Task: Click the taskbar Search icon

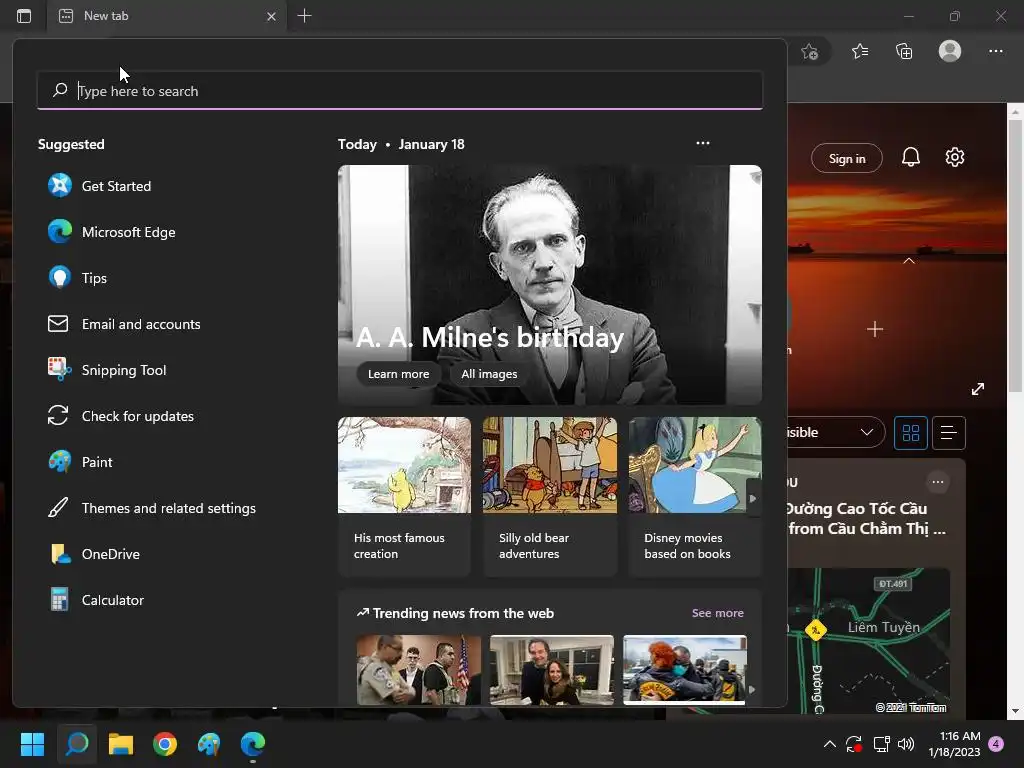Action: 77,744
